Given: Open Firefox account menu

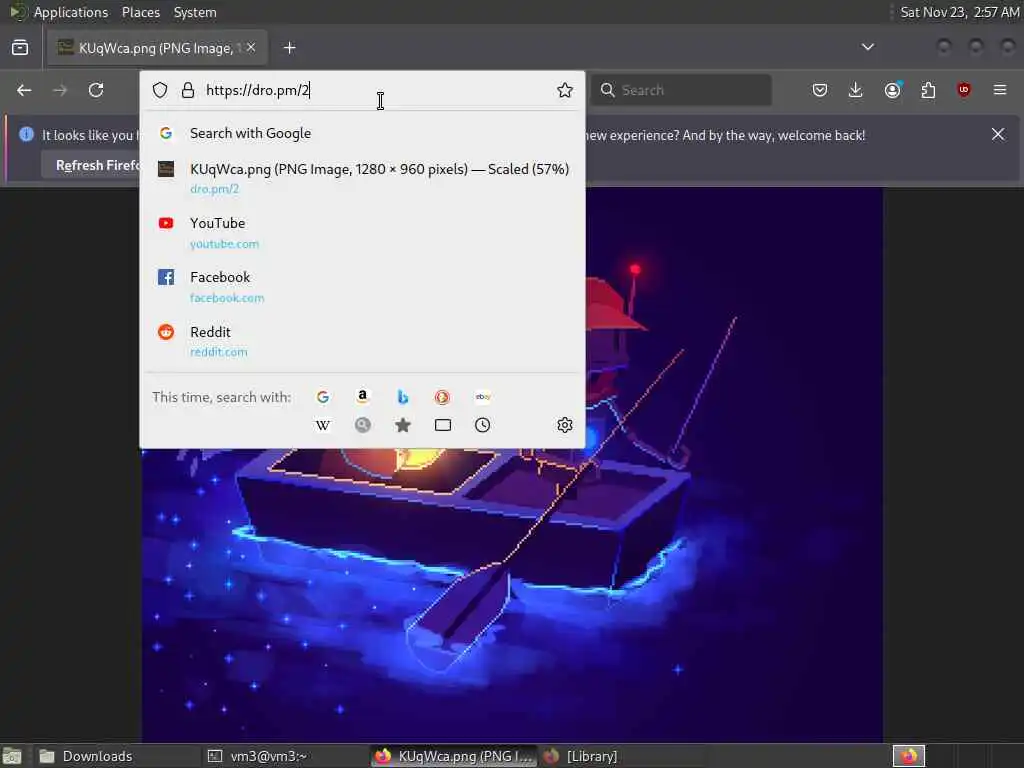Looking at the screenshot, I should 892,90.
